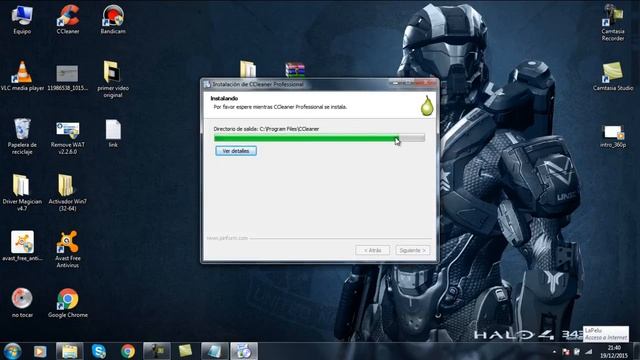Switch to the dark video app in taskbar

tap(157, 351)
